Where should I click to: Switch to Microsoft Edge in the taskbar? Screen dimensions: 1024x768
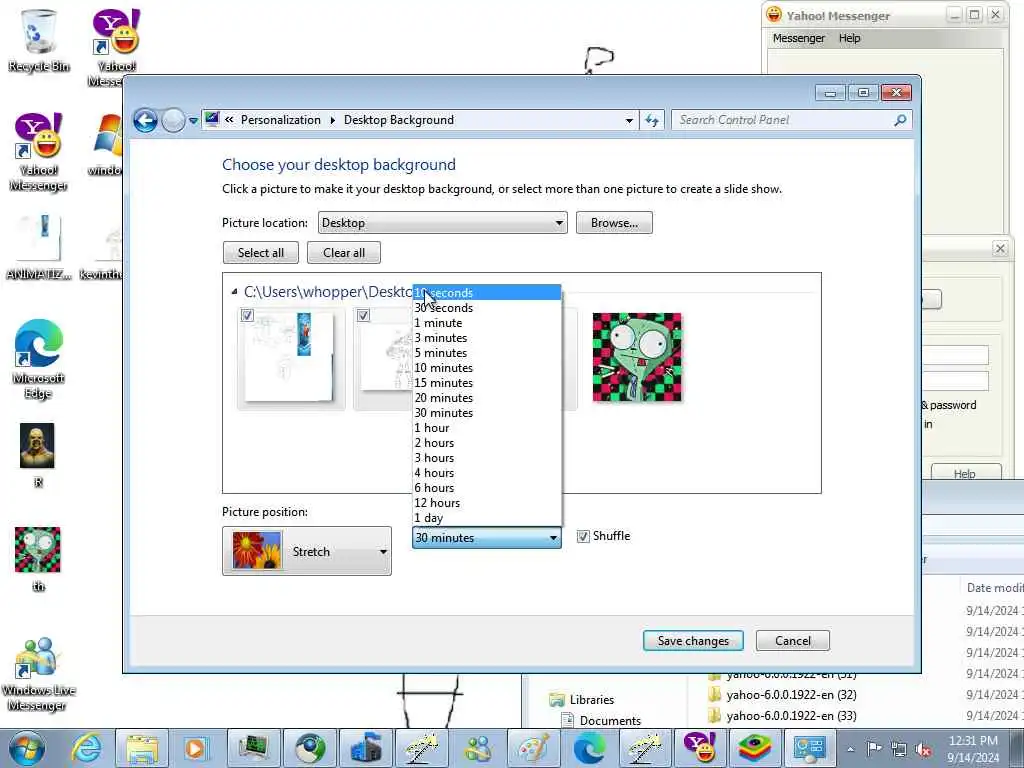click(x=589, y=748)
